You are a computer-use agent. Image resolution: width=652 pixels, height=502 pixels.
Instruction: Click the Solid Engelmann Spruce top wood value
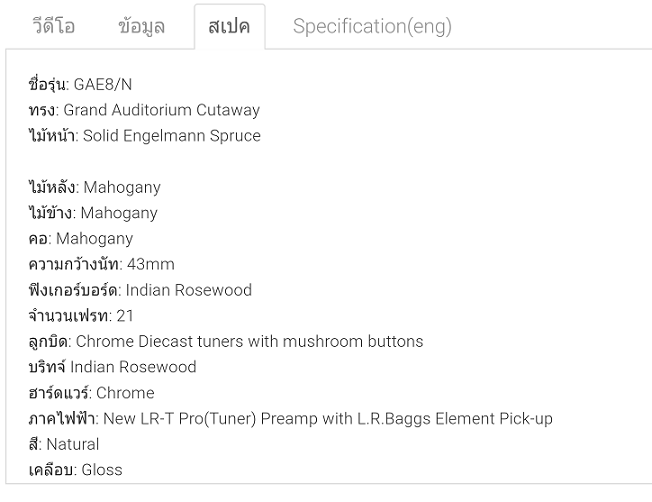point(171,136)
